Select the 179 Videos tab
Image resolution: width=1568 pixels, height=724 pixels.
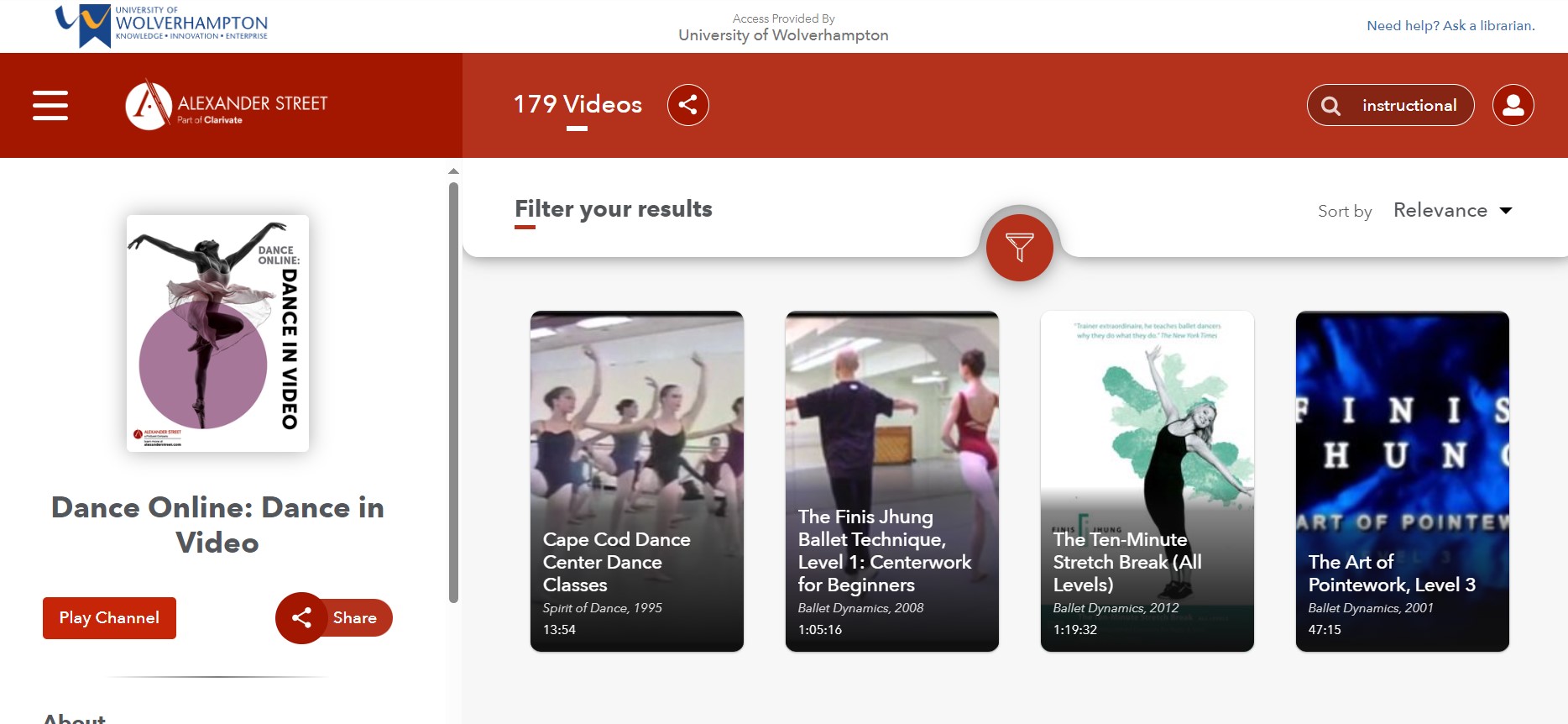pyautogui.click(x=578, y=104)
